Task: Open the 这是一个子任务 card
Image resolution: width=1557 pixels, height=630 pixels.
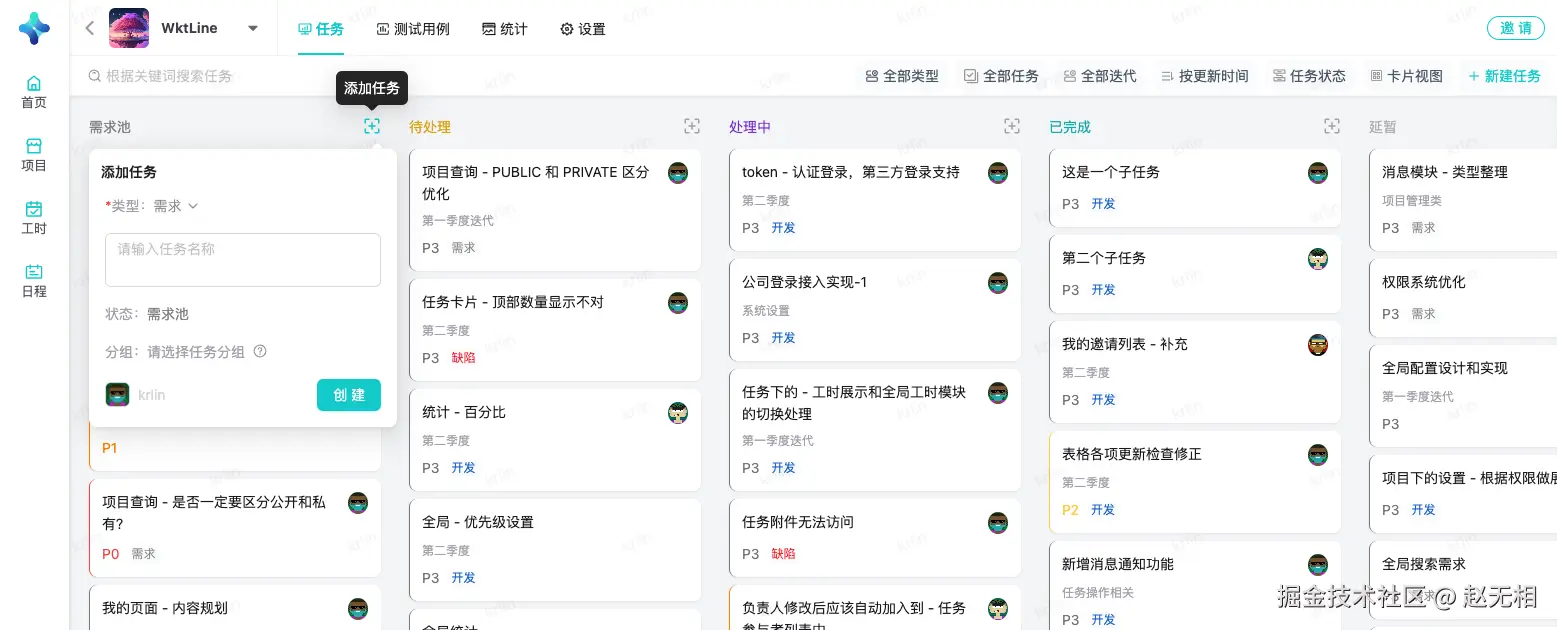Action: [x=1195, y=188]
